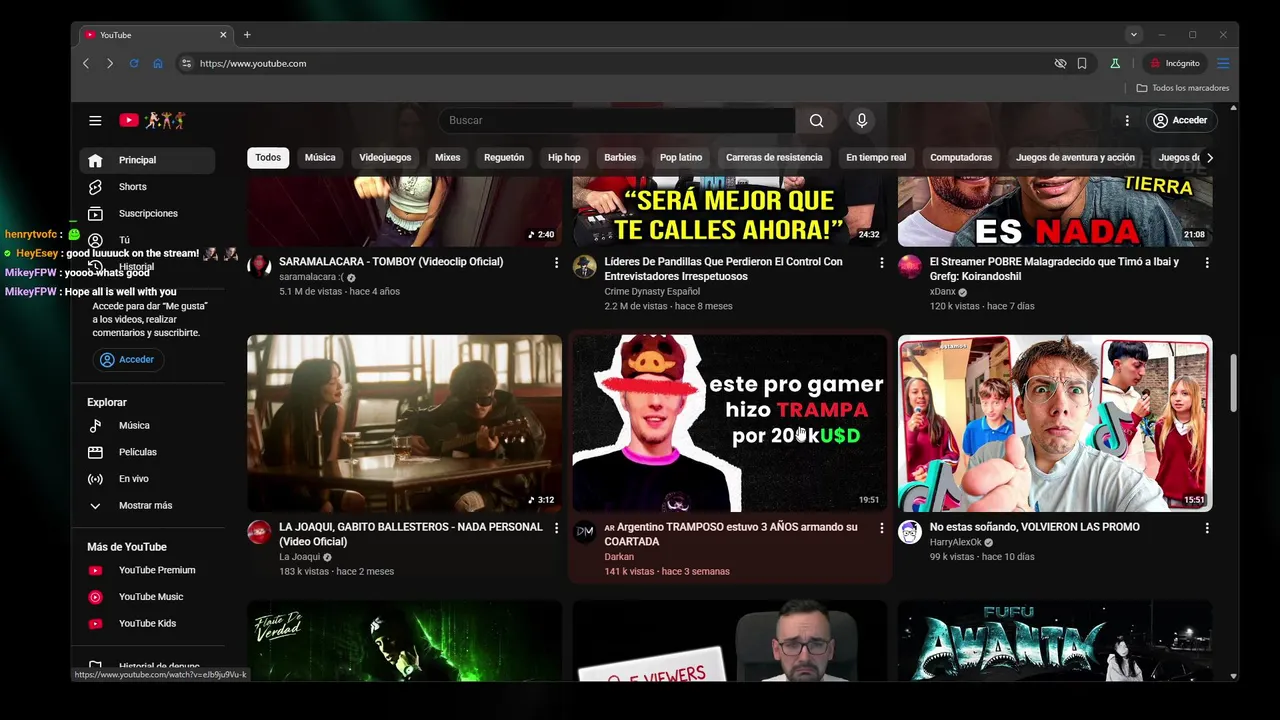Select the Videojuegos filter chip
This screenshot has width=1280, height=720.
[x=385, y=157]
